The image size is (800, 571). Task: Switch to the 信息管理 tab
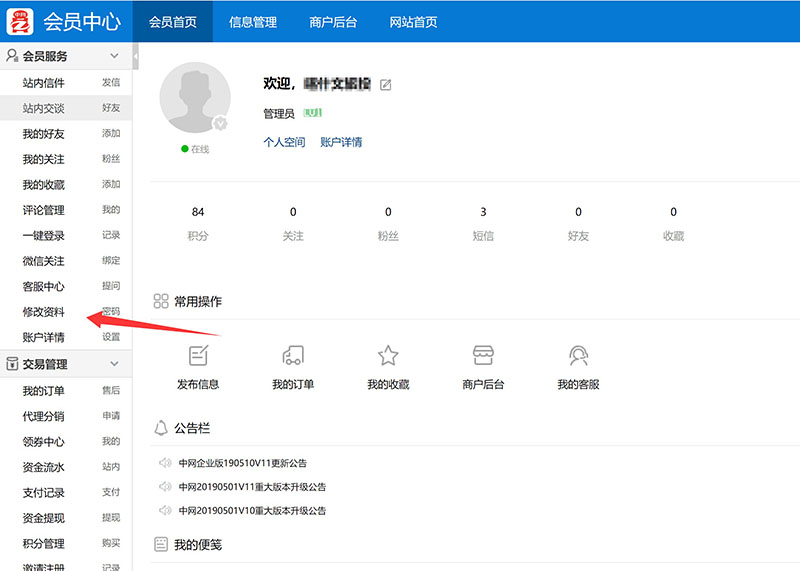(x=253, y=22)
